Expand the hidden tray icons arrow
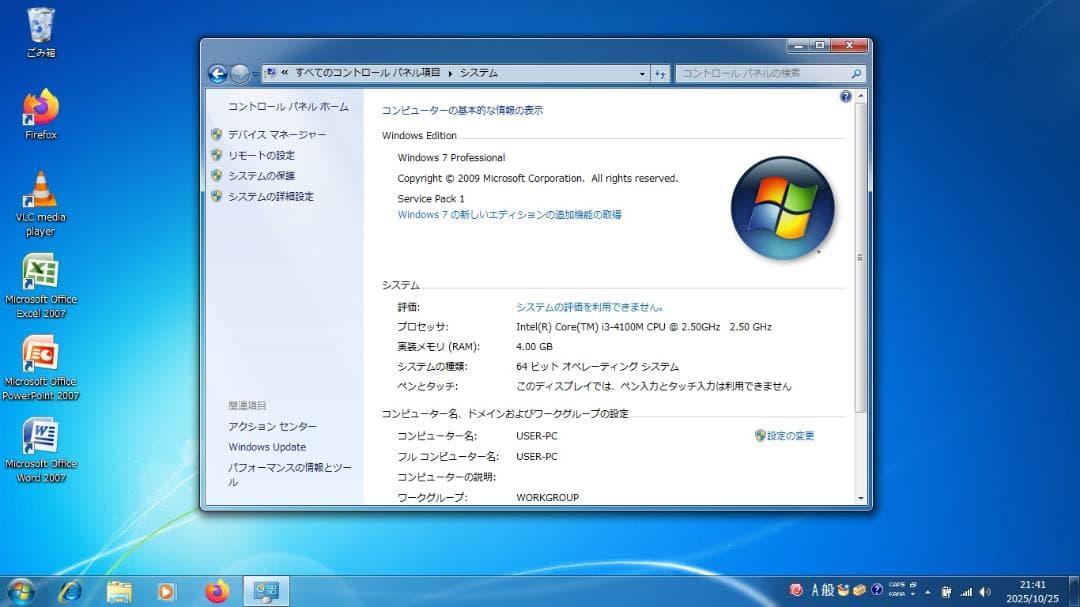1080x607 pixels. [x=927, y=591]
